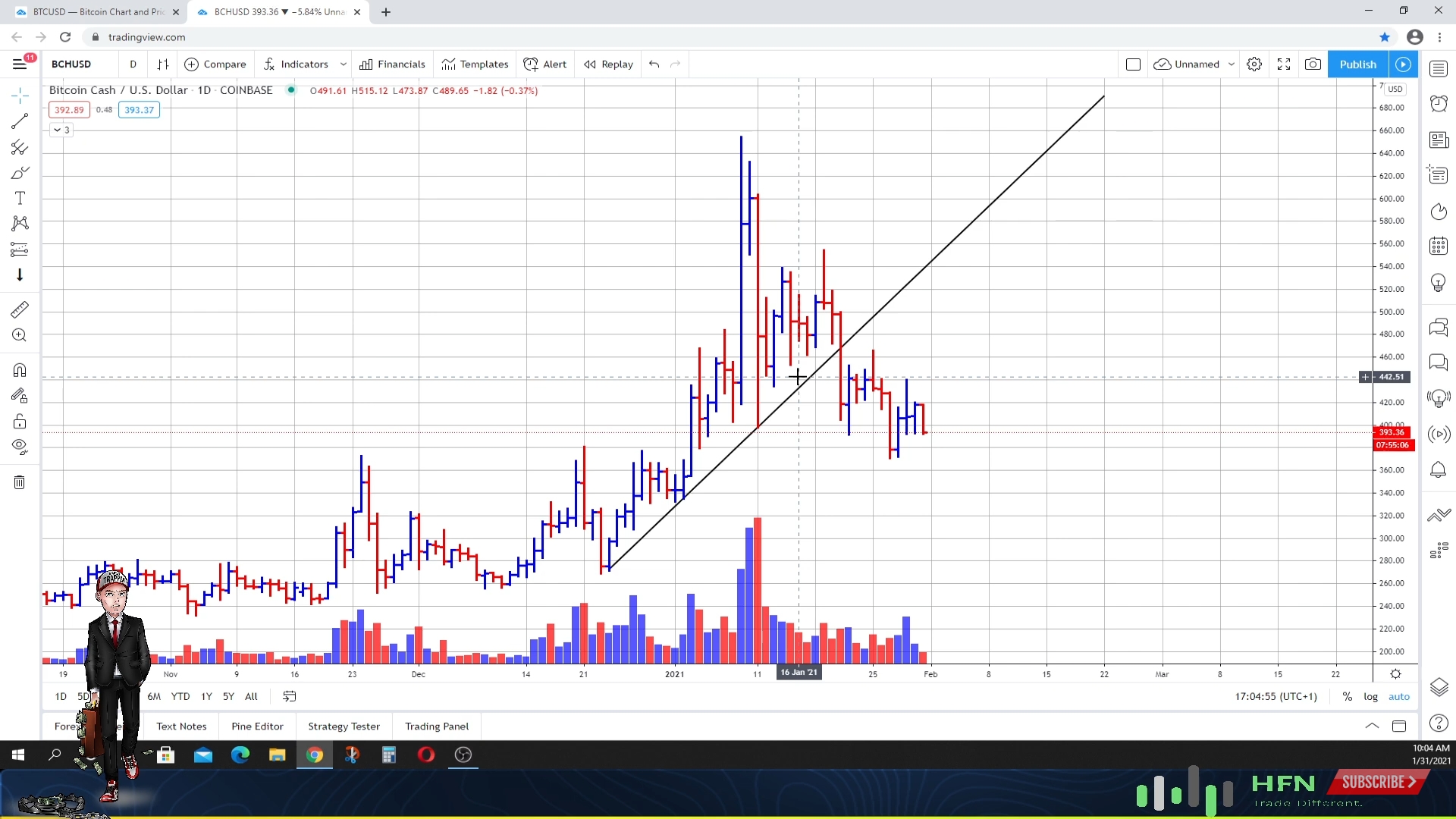Screen dimensions: 1456x819
Task: Change the bar chart style
Action: 163,64
